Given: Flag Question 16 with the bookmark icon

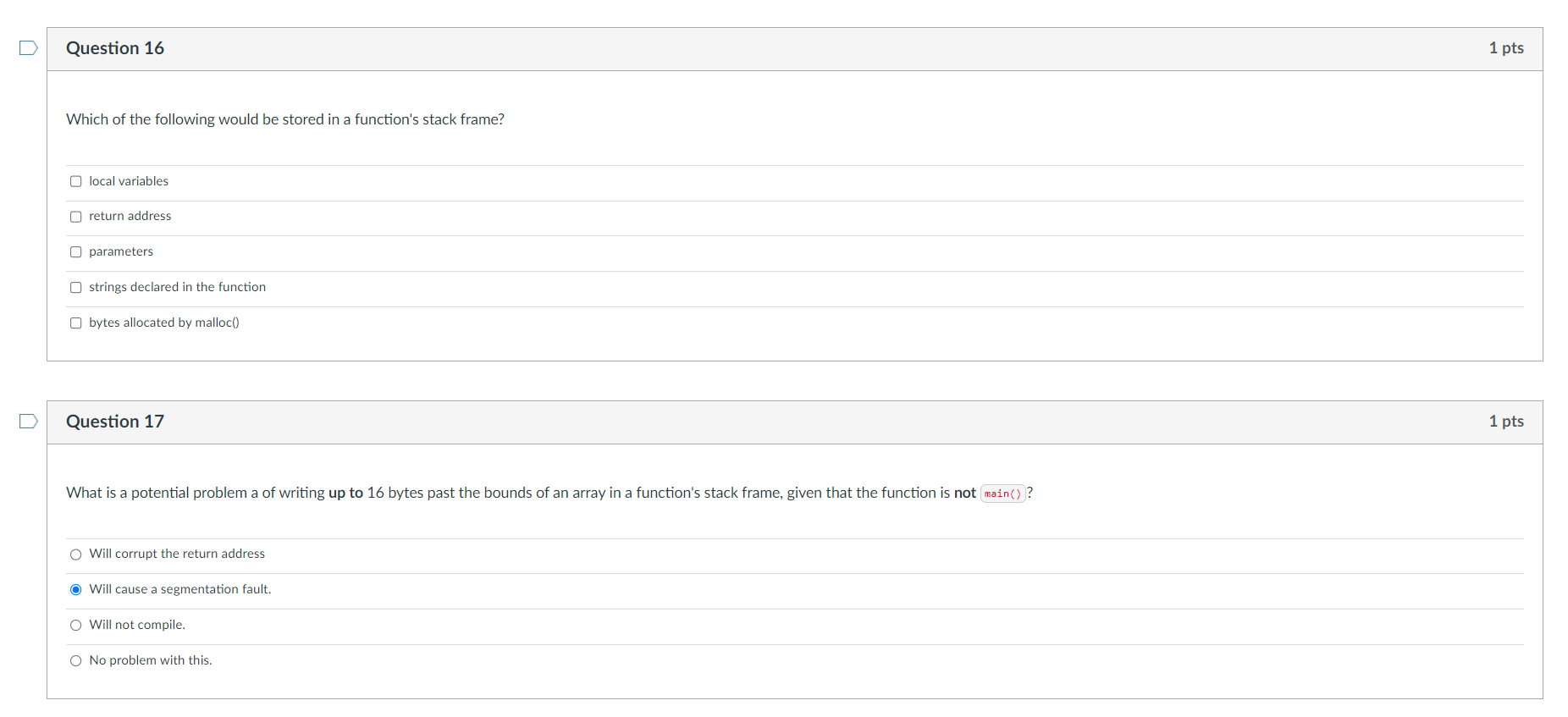Looking at the screenshot, I should [x=29, y=48].
